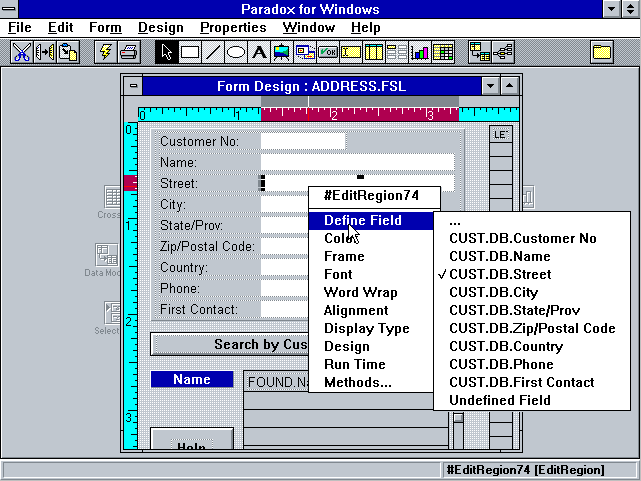
Task: Open the Form menu
Action: (105, 28)
